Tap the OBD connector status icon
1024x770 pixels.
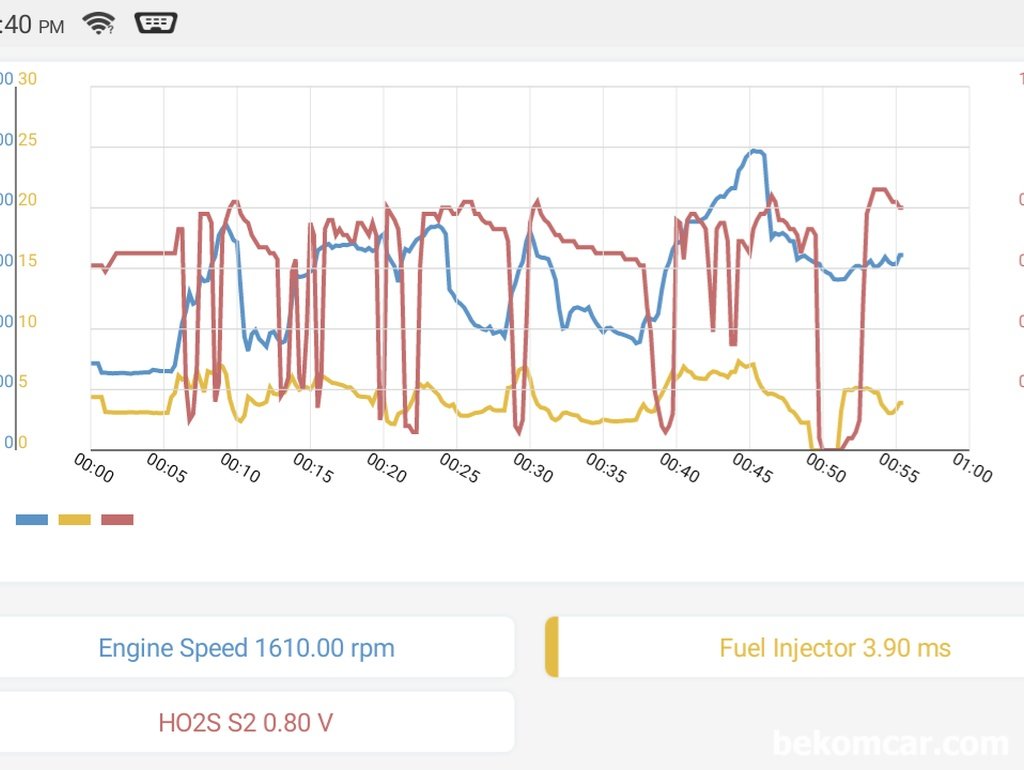coord(155,23)
